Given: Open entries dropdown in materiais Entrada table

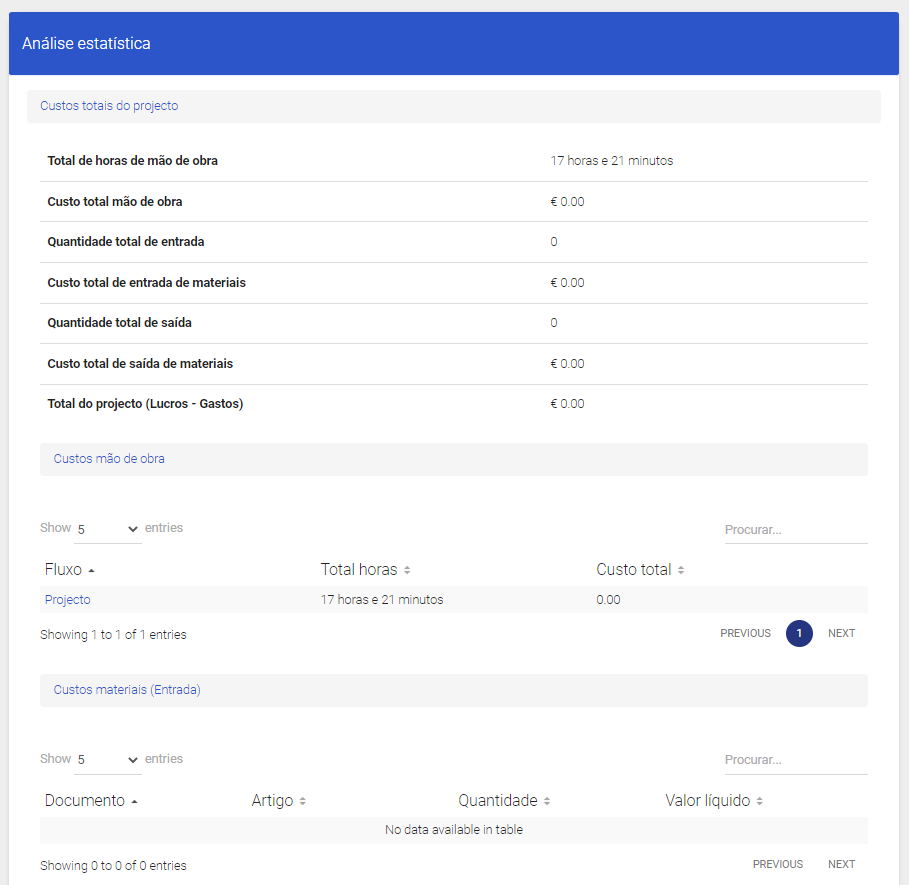Looking at the screenshot, I should (x=107, y=760).
